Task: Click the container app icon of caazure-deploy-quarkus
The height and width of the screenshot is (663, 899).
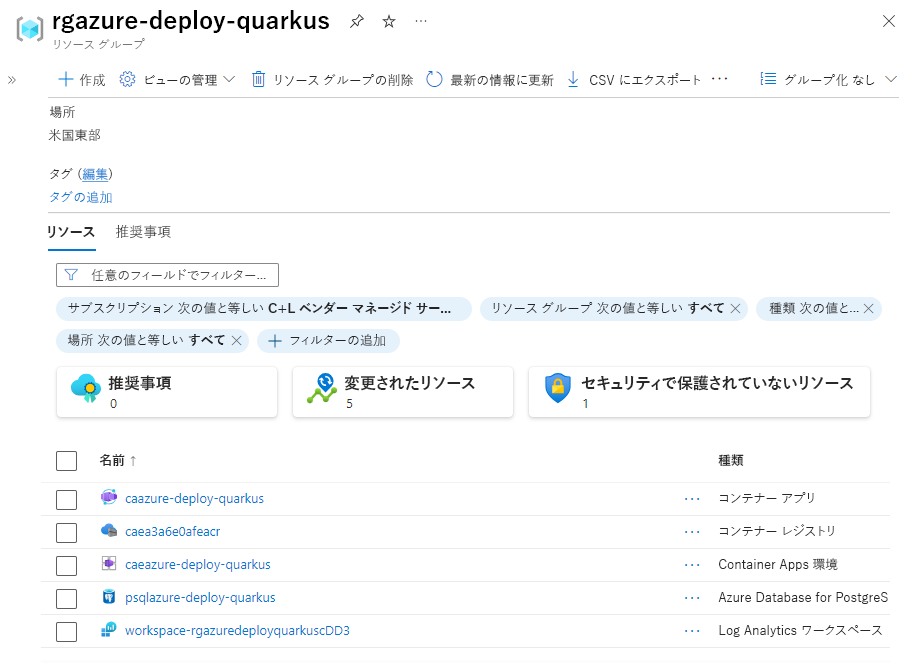Action: (x=109, y=497)
